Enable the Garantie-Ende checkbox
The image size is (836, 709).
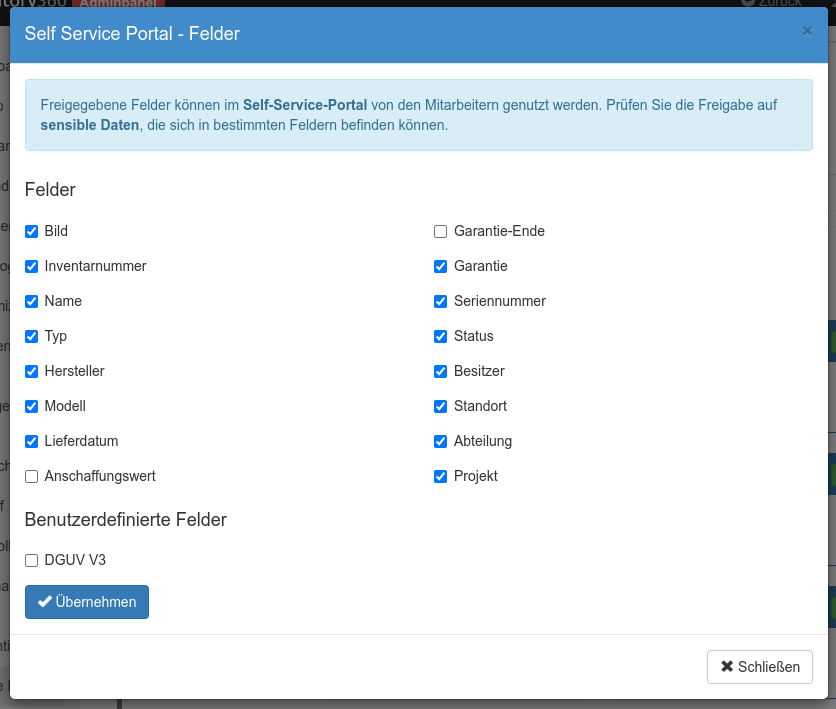440,231
